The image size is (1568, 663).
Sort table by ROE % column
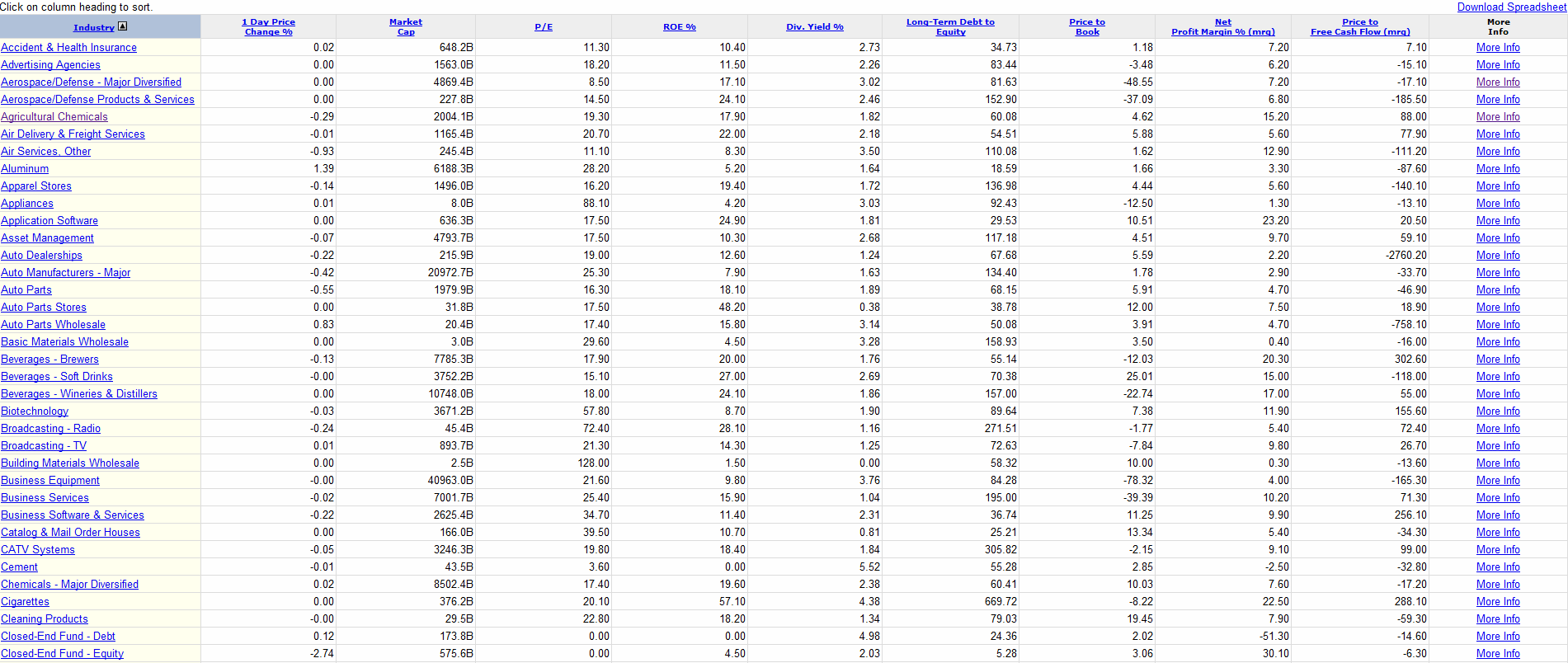coord(680,27)
